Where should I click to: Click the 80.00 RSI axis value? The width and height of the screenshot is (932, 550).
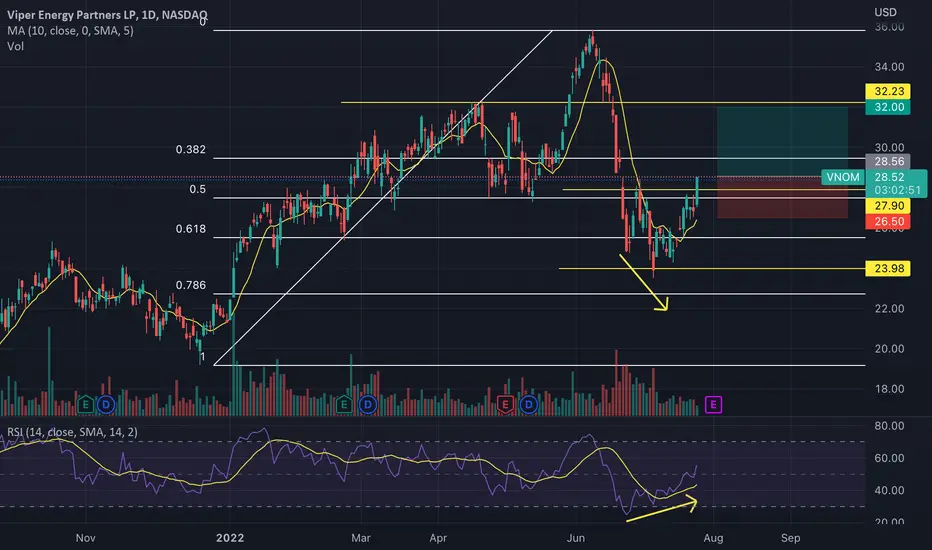889,426
